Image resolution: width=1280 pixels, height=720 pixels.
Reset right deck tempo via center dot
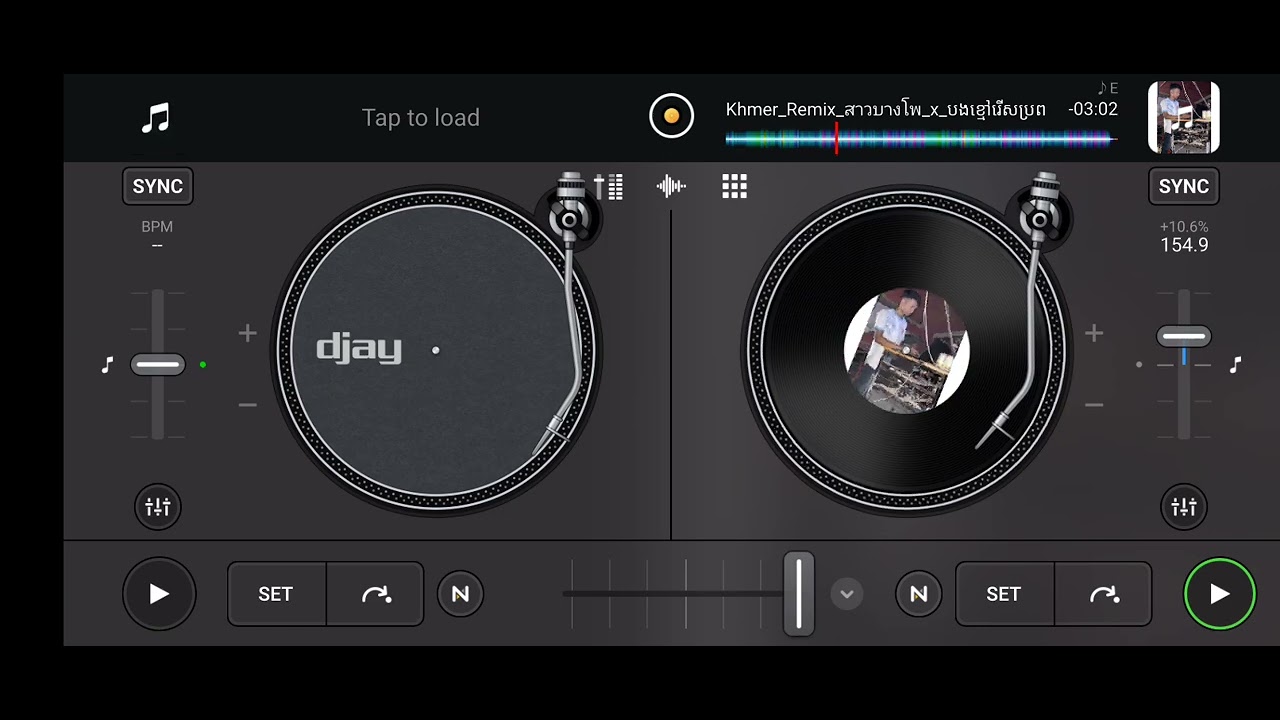point(1139,365)
